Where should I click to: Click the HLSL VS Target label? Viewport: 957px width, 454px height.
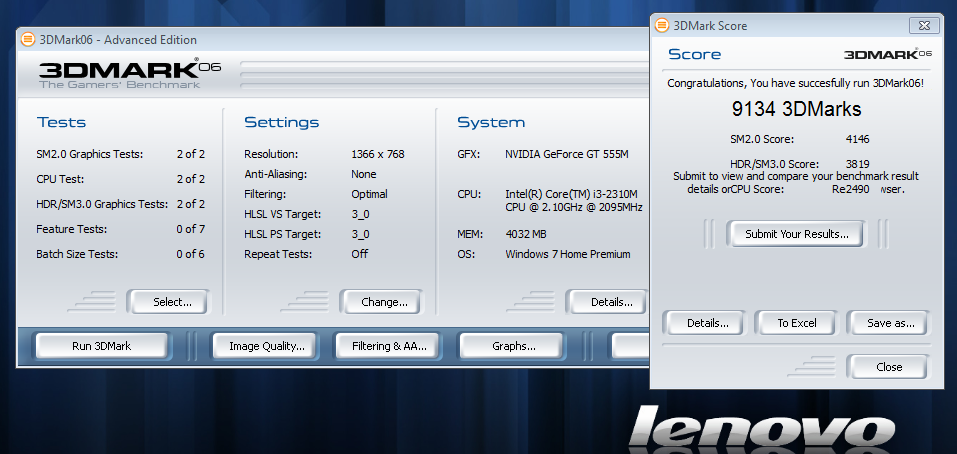pyautogui.click(x=283, y=214)
